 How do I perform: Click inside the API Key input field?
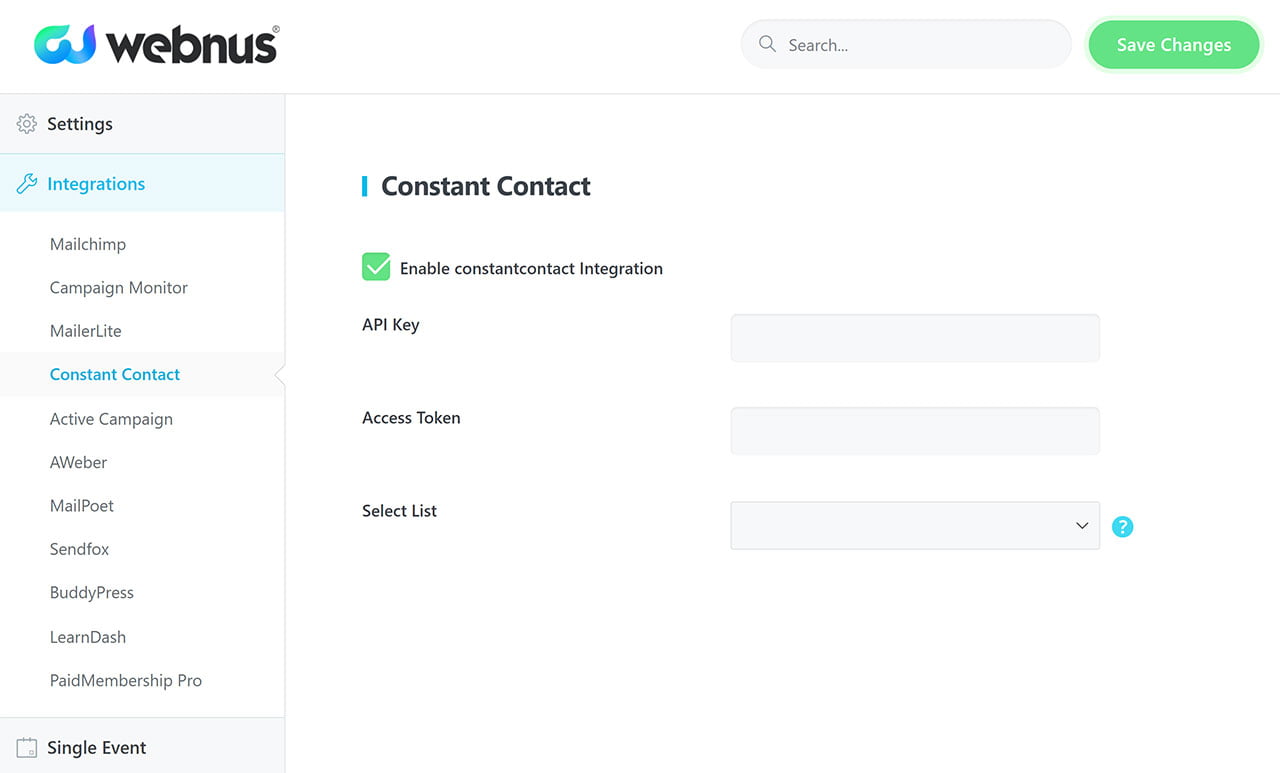click(x=914, y=337)
